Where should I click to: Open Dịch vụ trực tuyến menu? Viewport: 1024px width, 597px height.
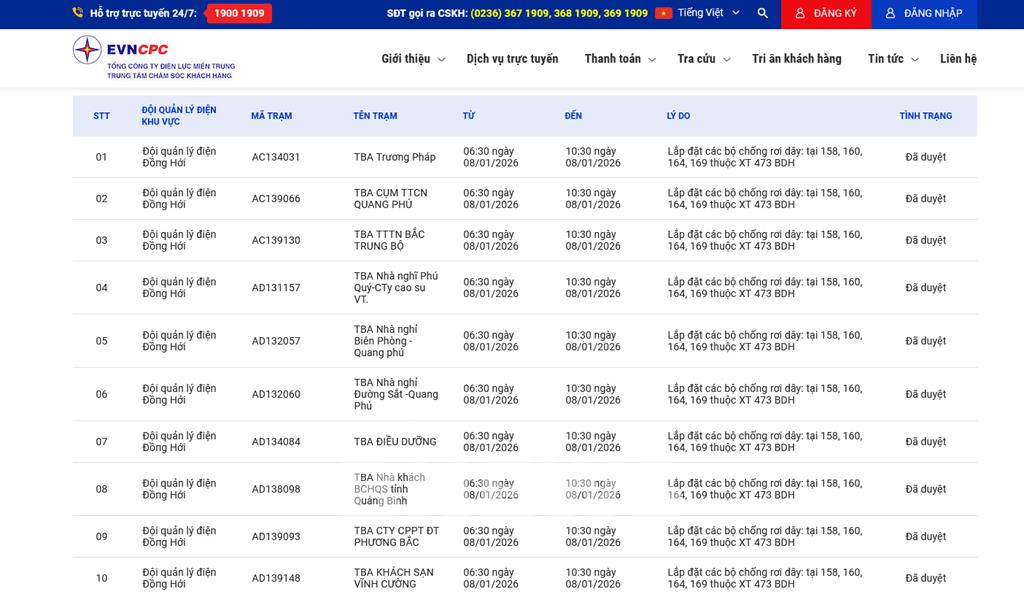(x=512, y=59)
